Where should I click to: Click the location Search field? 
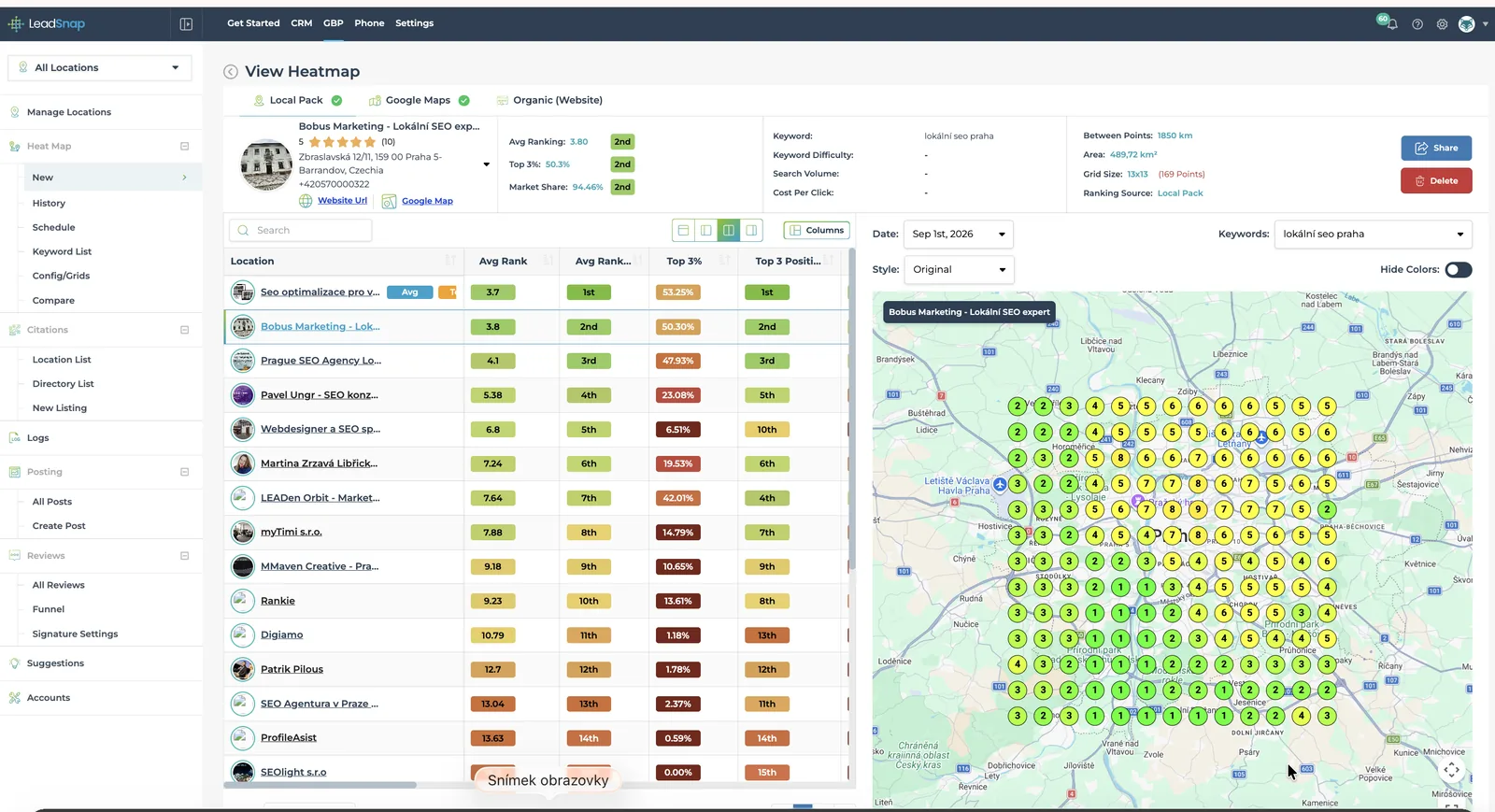(x=301, y=230)
